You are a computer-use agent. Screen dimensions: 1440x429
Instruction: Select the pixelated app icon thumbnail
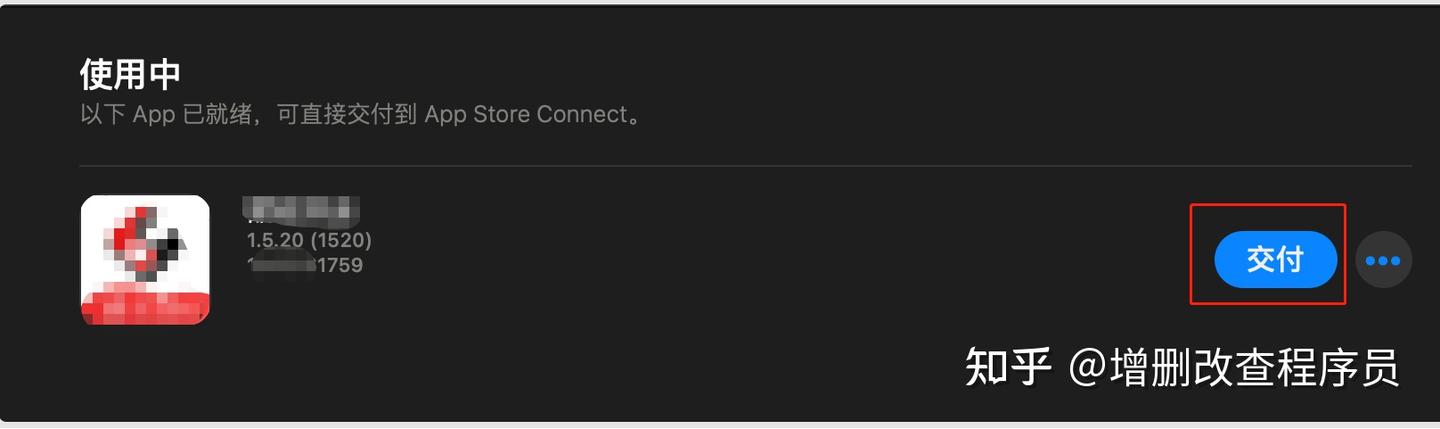pos(145,258)
